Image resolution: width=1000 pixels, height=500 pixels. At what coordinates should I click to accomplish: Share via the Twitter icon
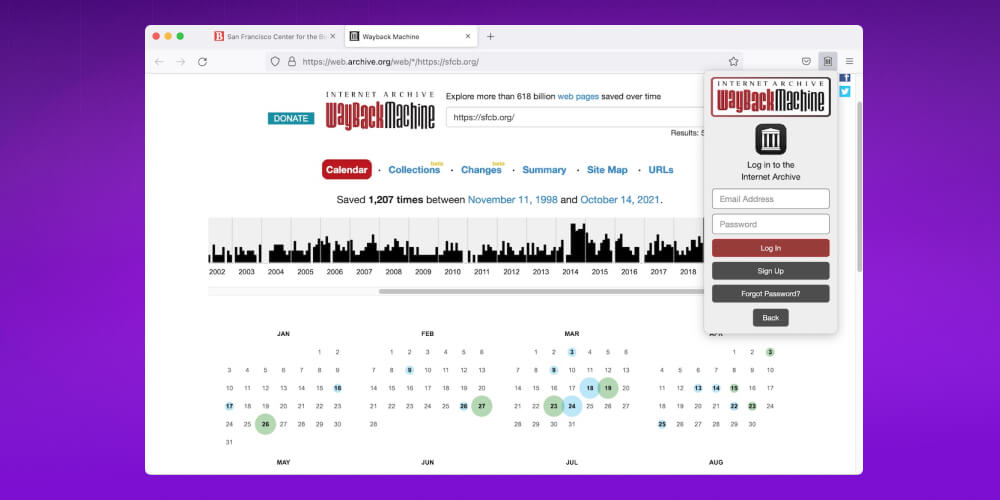845,91
